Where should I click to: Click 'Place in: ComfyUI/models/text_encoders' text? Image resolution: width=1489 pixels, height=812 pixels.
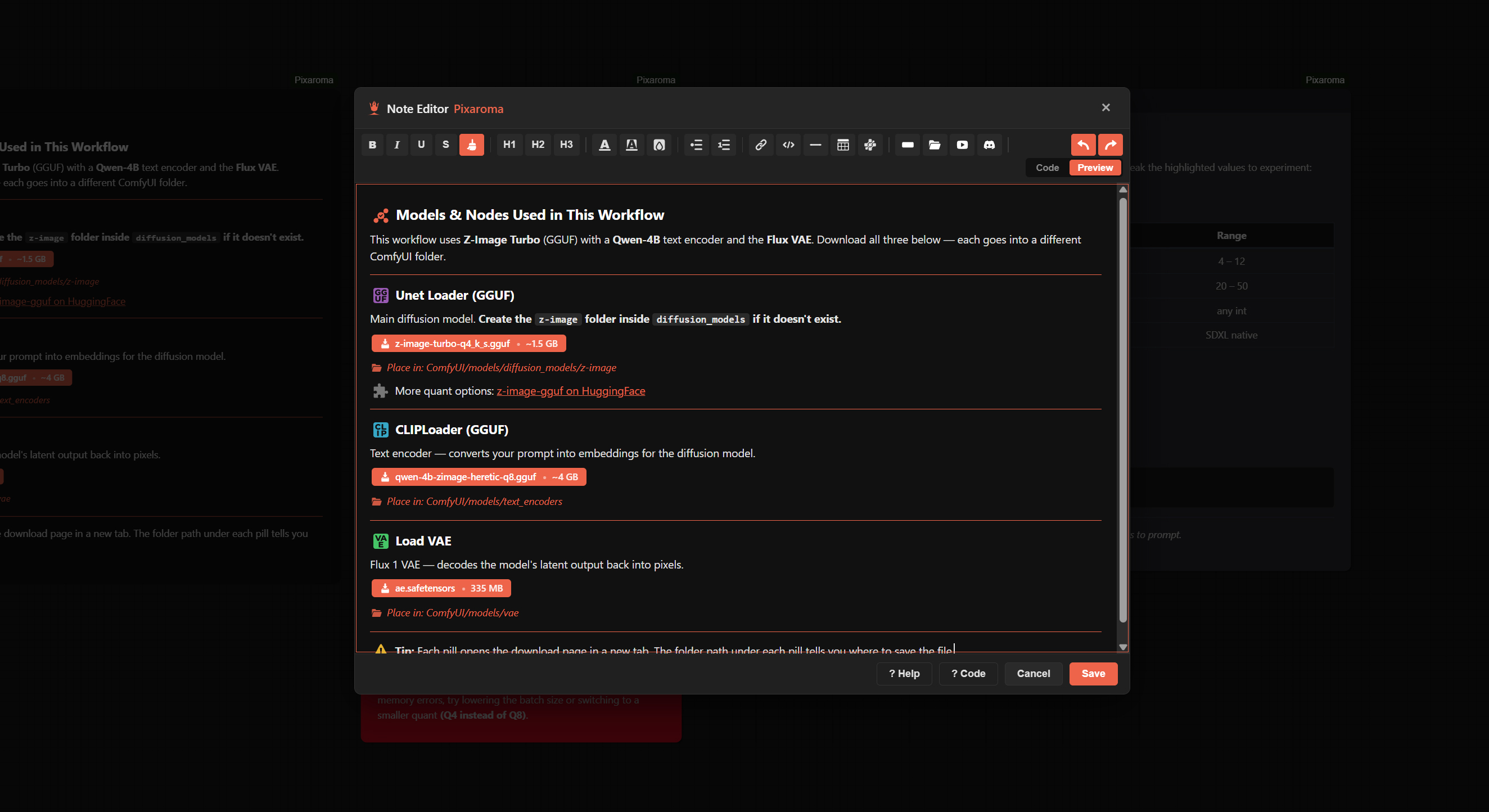click(474, 501)
